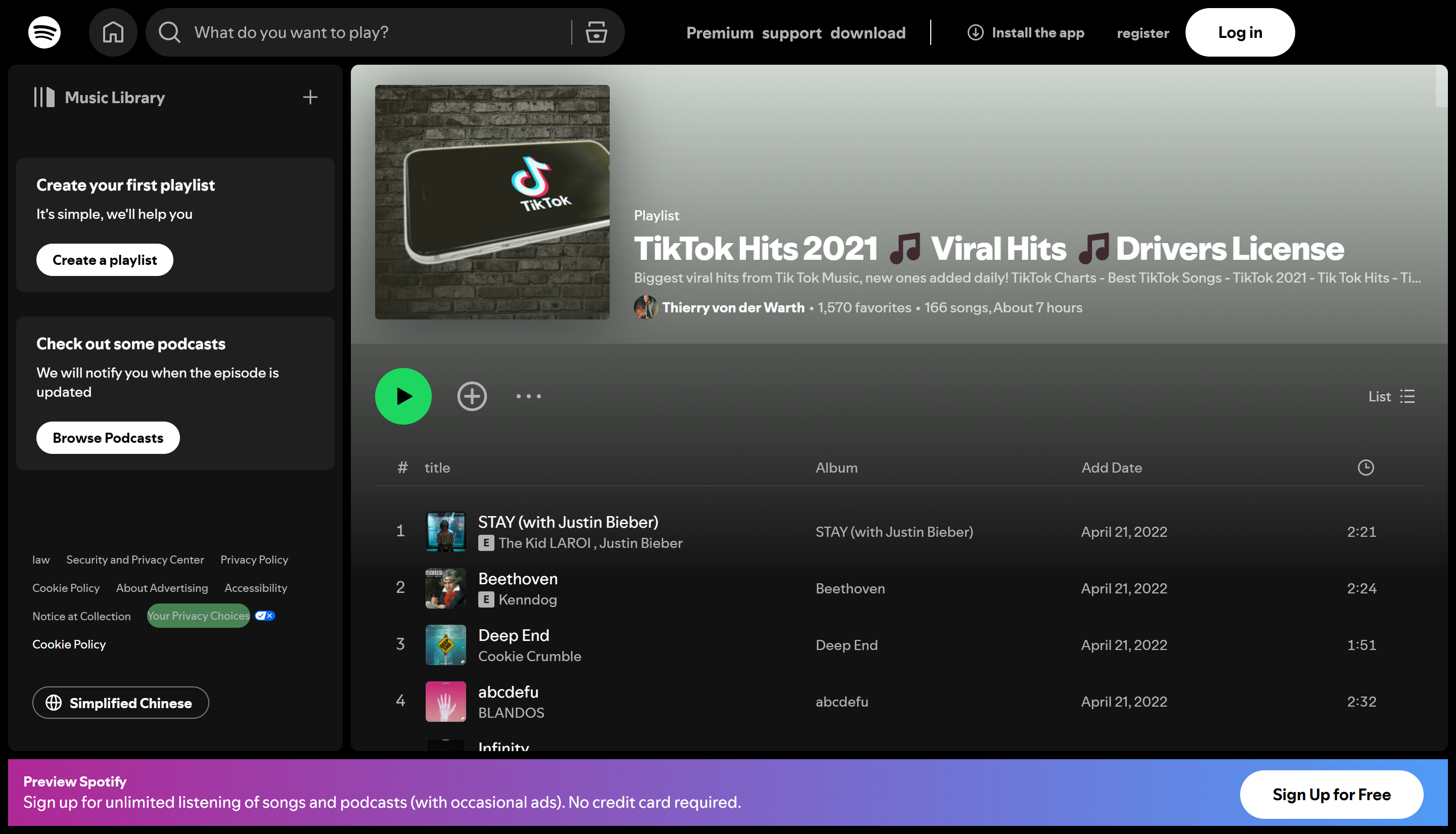Click the duration clock column icon
The width and height of the screenshot is (1456, 834).
coord(1366,468)
